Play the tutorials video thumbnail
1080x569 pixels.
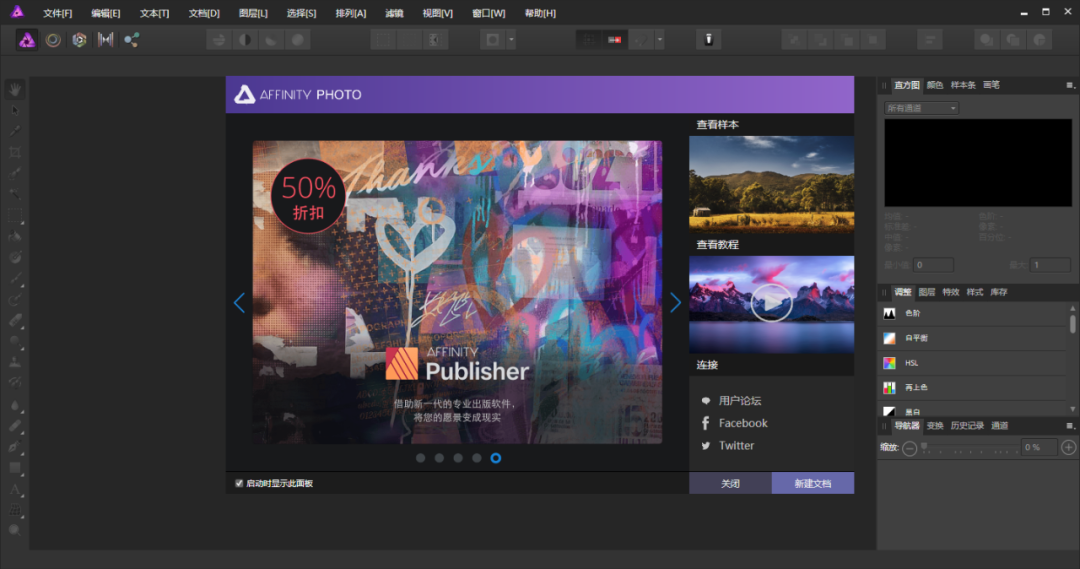771,304
